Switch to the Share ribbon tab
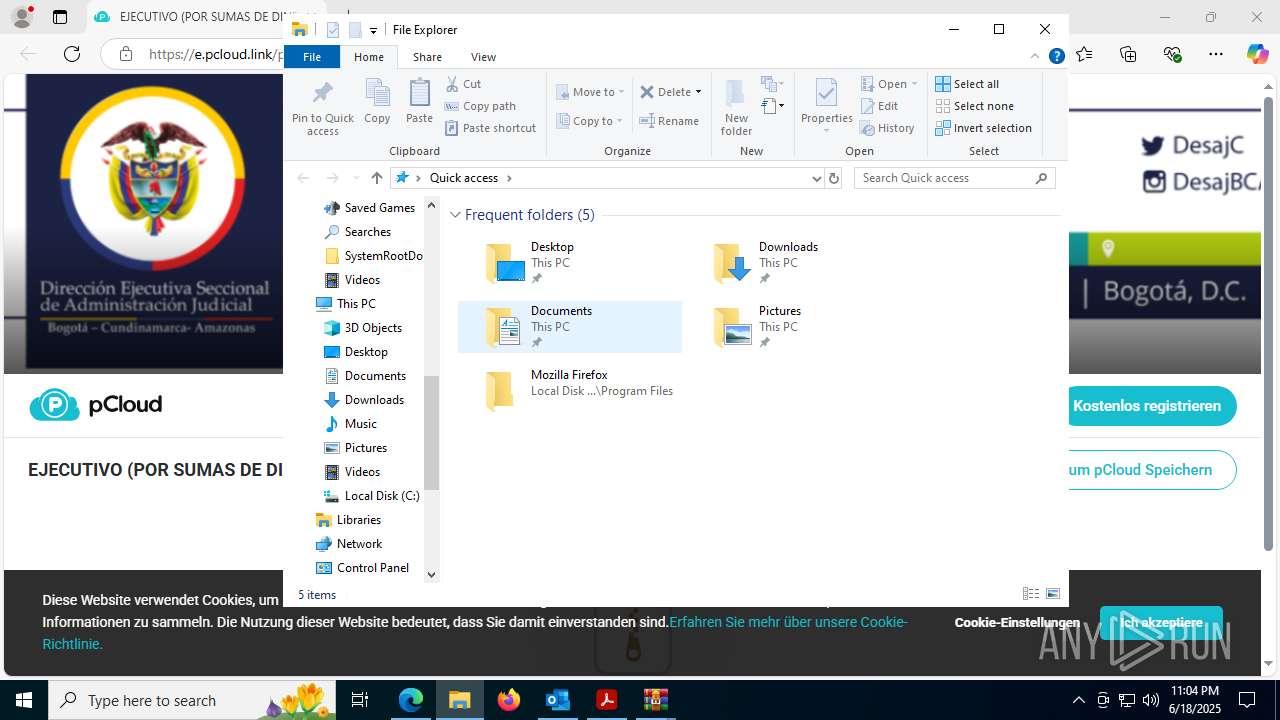Screen dimensions: 1280x720 tap(427, 57)
